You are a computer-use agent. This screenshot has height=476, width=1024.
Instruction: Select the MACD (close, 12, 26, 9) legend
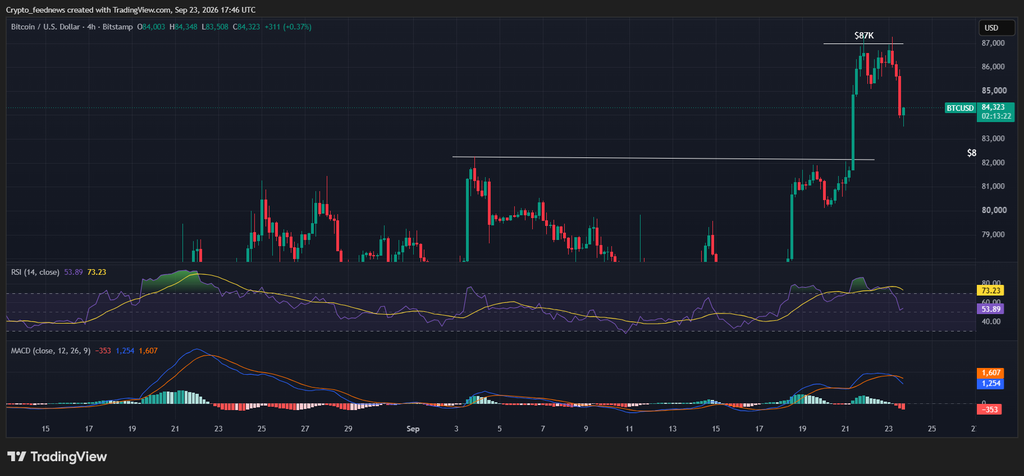(51, 351)
